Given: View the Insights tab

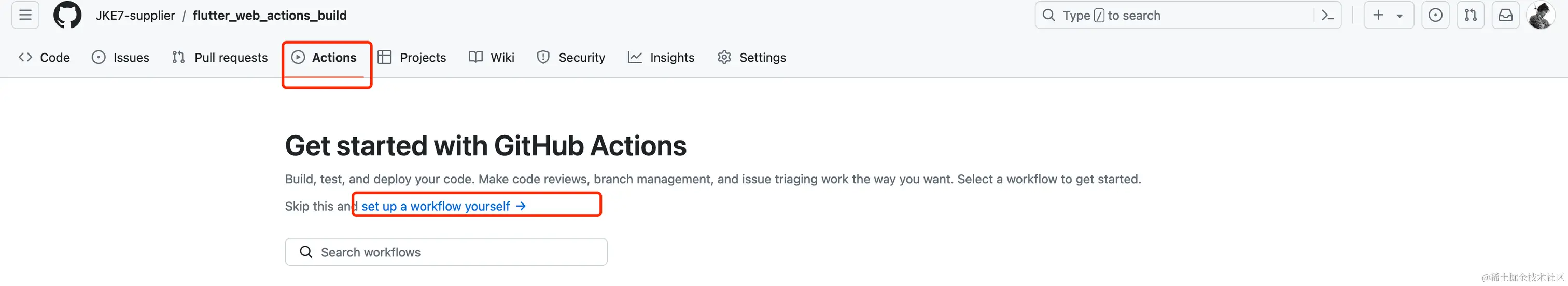Looking at the screenshot, I should [661, 57].
